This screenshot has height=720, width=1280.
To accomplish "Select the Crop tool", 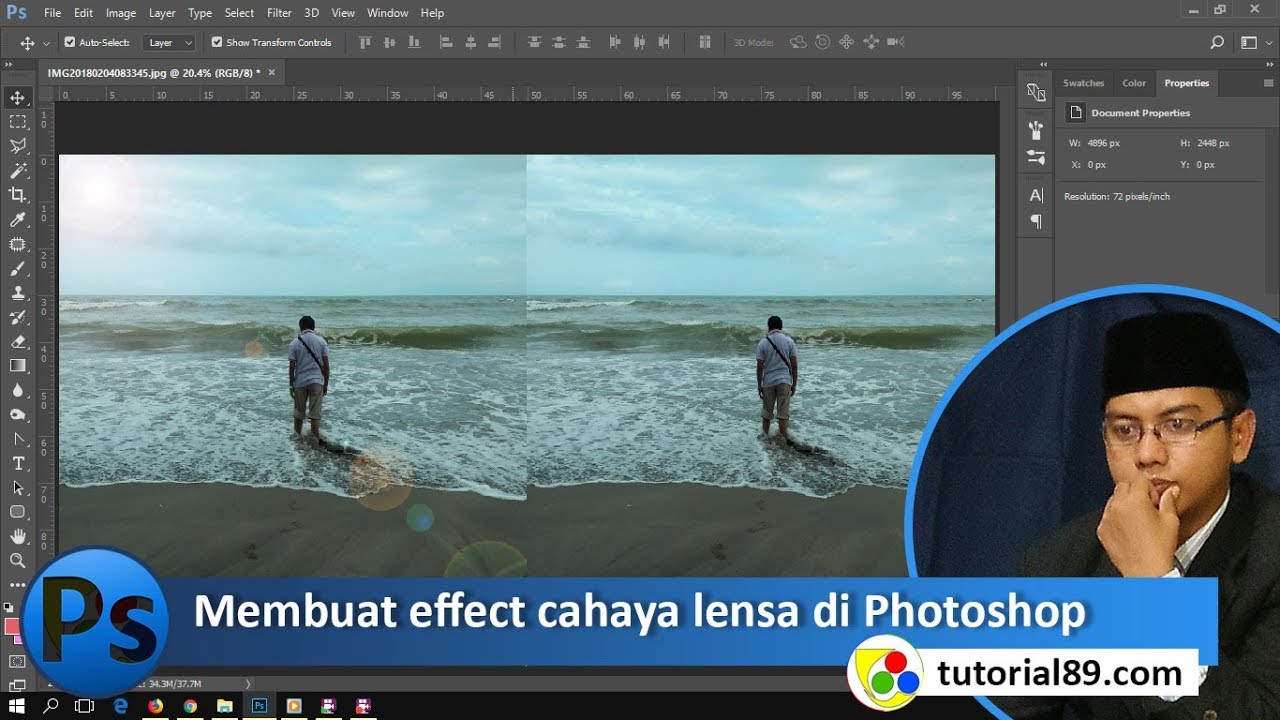I will tap(18, 195).
